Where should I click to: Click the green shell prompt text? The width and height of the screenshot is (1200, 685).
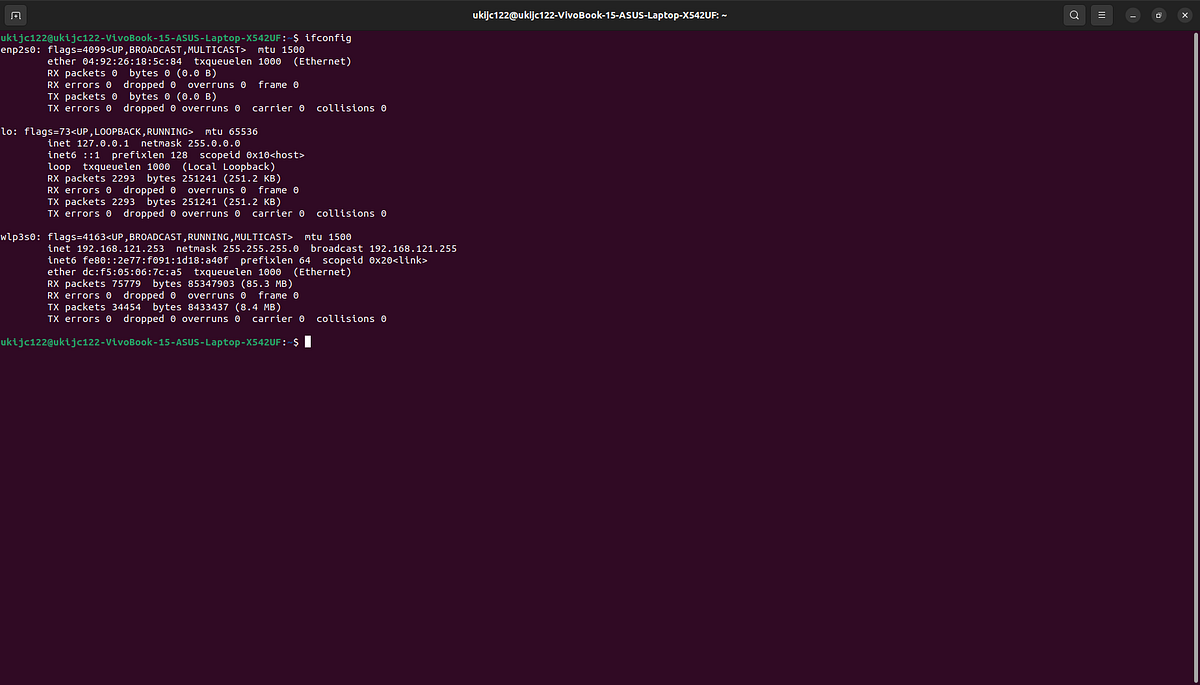[140, 342]
